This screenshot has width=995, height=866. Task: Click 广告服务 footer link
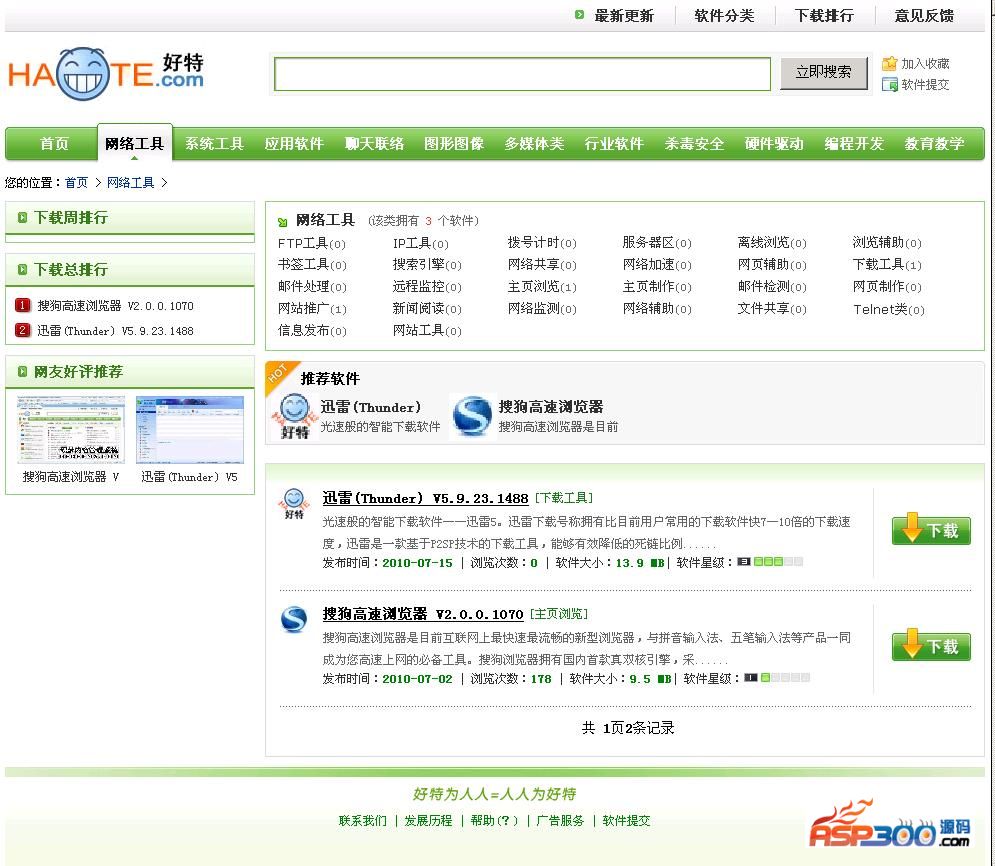(560, 820)
